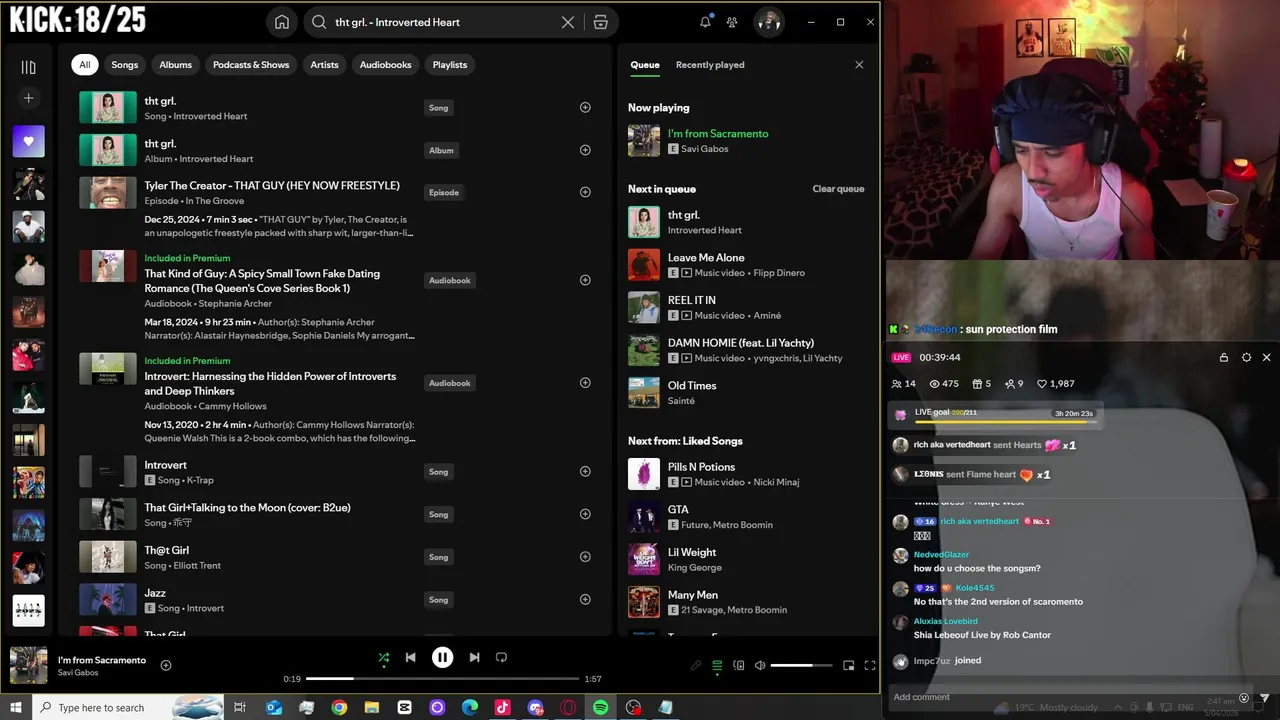Image resolution: width=1280 pixels, height=720 pixels.
Task: Seek in the song progress bar
Action: (x=442, y=679)
